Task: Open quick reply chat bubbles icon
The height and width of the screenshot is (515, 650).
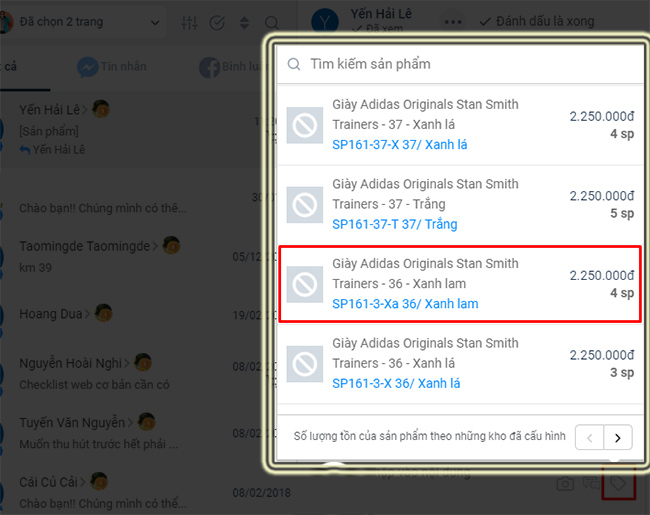Action: click(x=591, y=483)
